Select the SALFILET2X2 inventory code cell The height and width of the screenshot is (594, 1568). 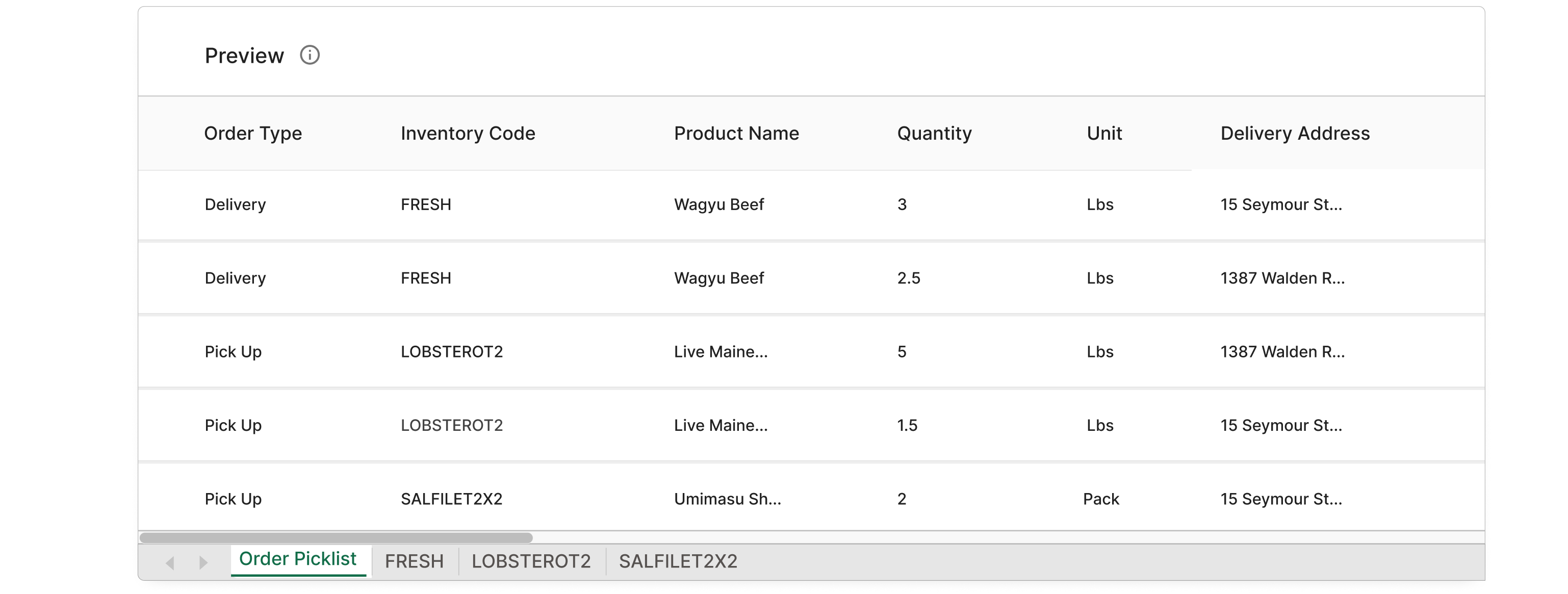[x=452, y=499]
